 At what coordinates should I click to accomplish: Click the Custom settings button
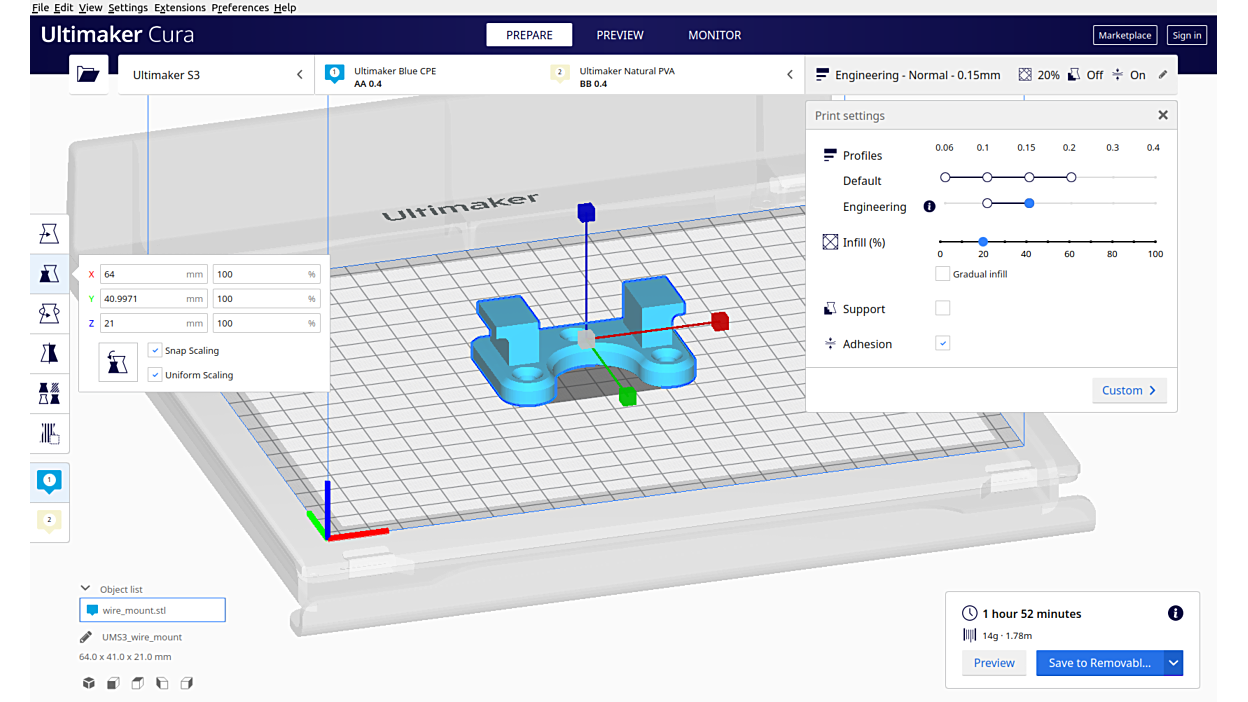point(1128,390)
